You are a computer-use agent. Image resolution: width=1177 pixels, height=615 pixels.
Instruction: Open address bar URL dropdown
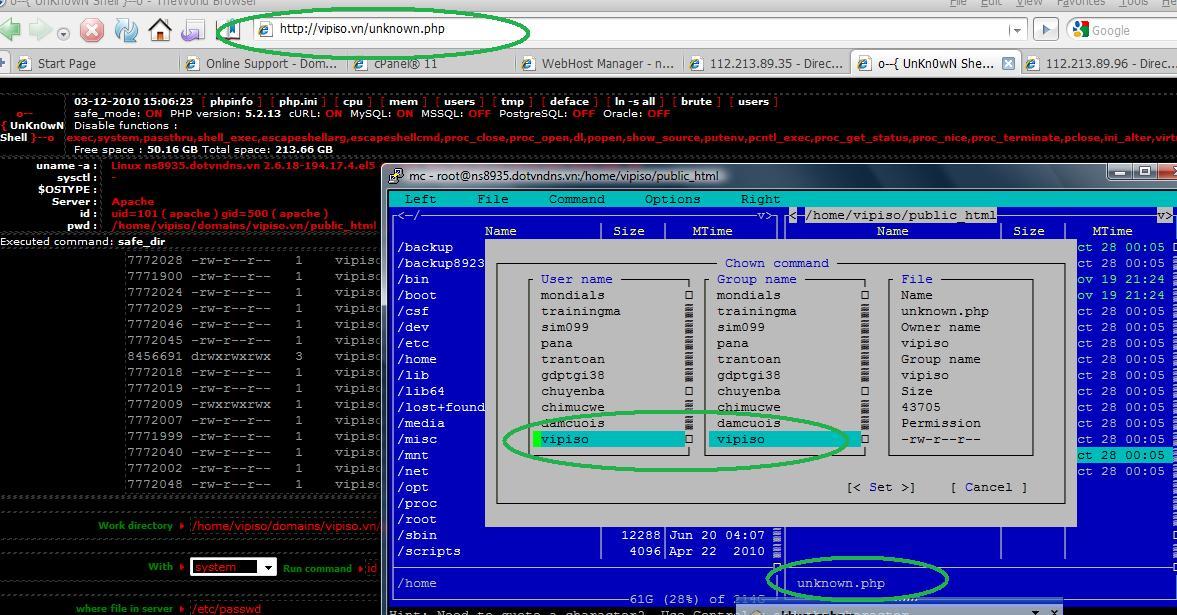click(1016, 31)
